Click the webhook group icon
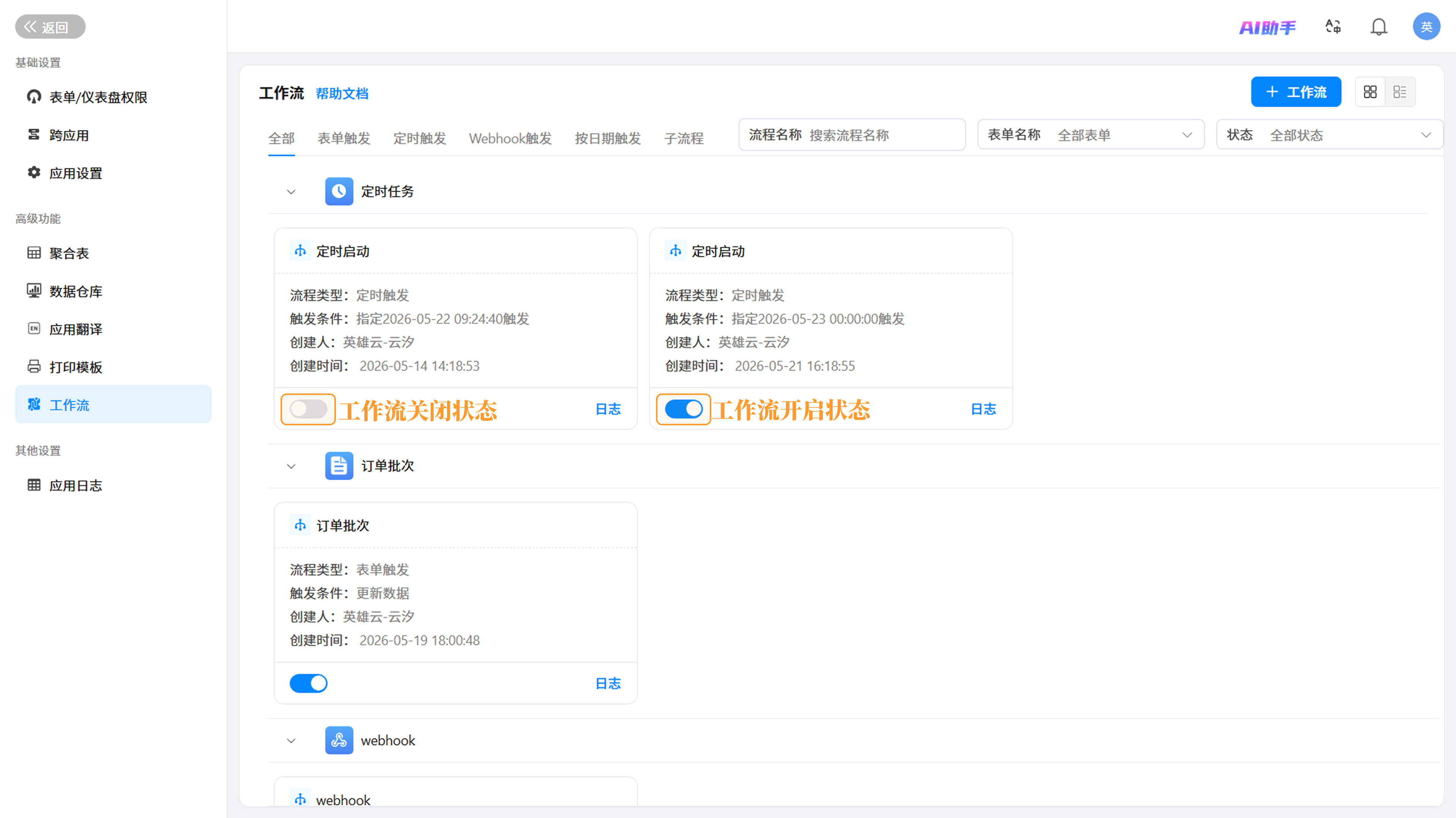1456x818 pixels. click(339, 740)
